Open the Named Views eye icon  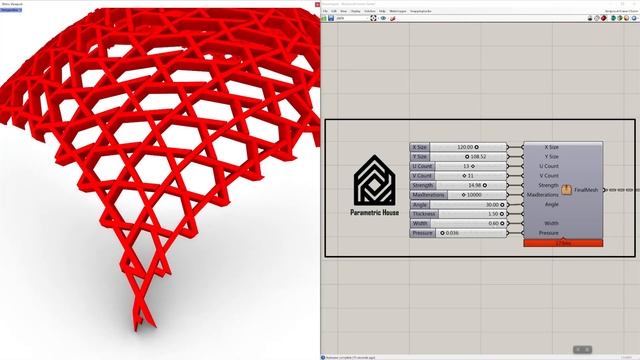tap(383, 18)
